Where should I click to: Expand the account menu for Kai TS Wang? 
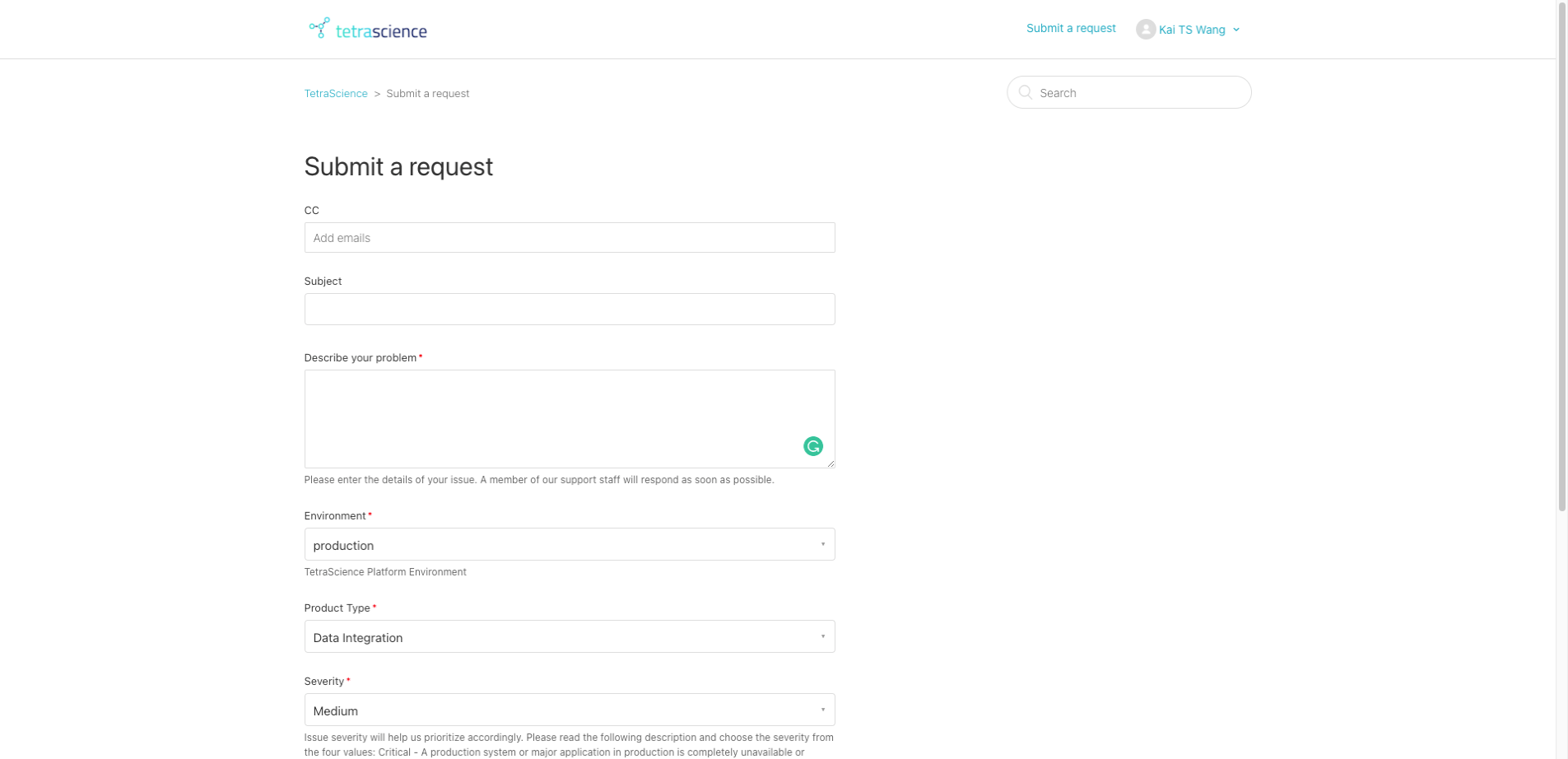tap(1189, 30)
